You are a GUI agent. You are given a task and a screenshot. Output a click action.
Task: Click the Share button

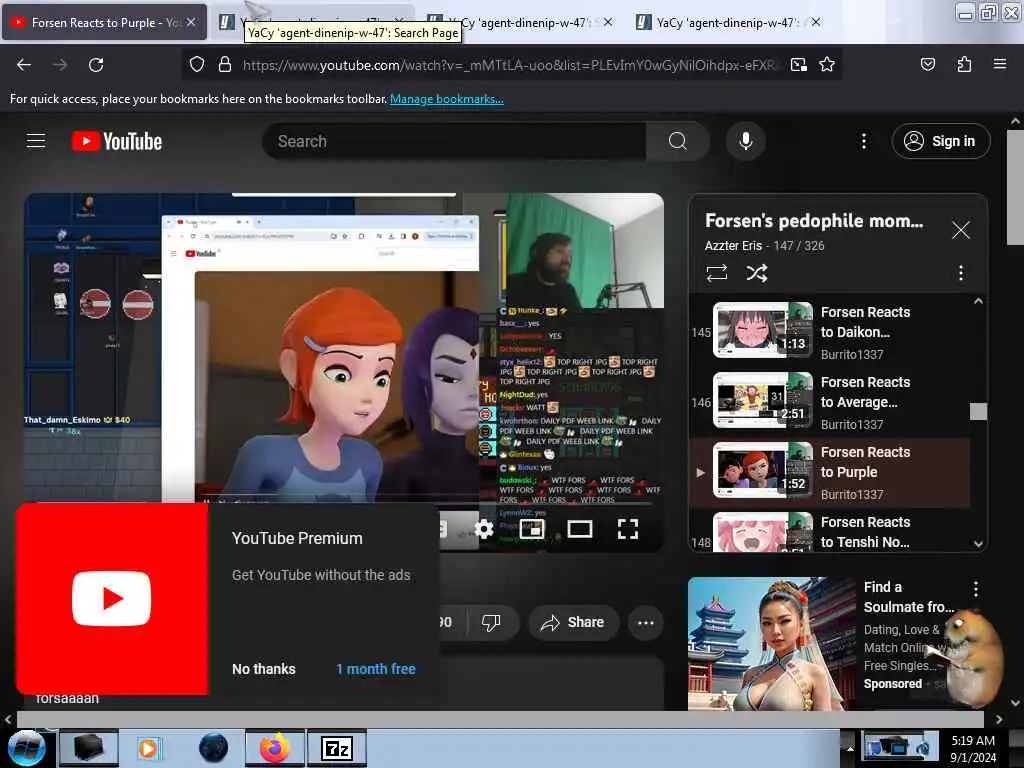point(572,622)
